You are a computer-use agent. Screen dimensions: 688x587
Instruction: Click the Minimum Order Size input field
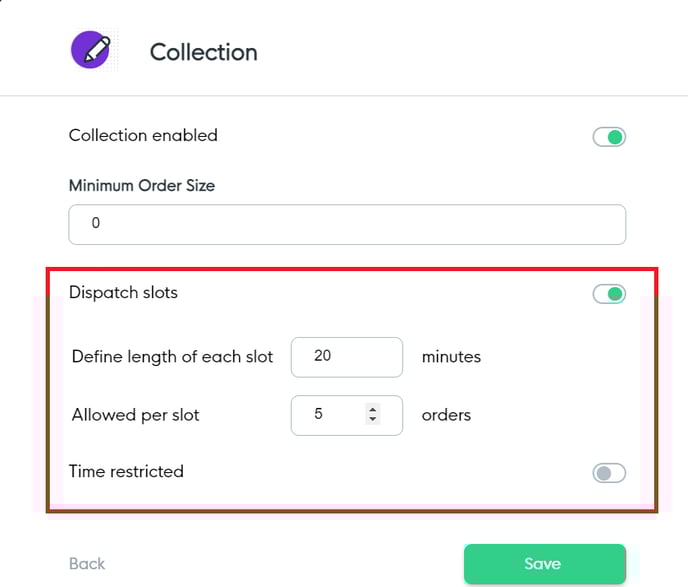click(x=347, y=224)
